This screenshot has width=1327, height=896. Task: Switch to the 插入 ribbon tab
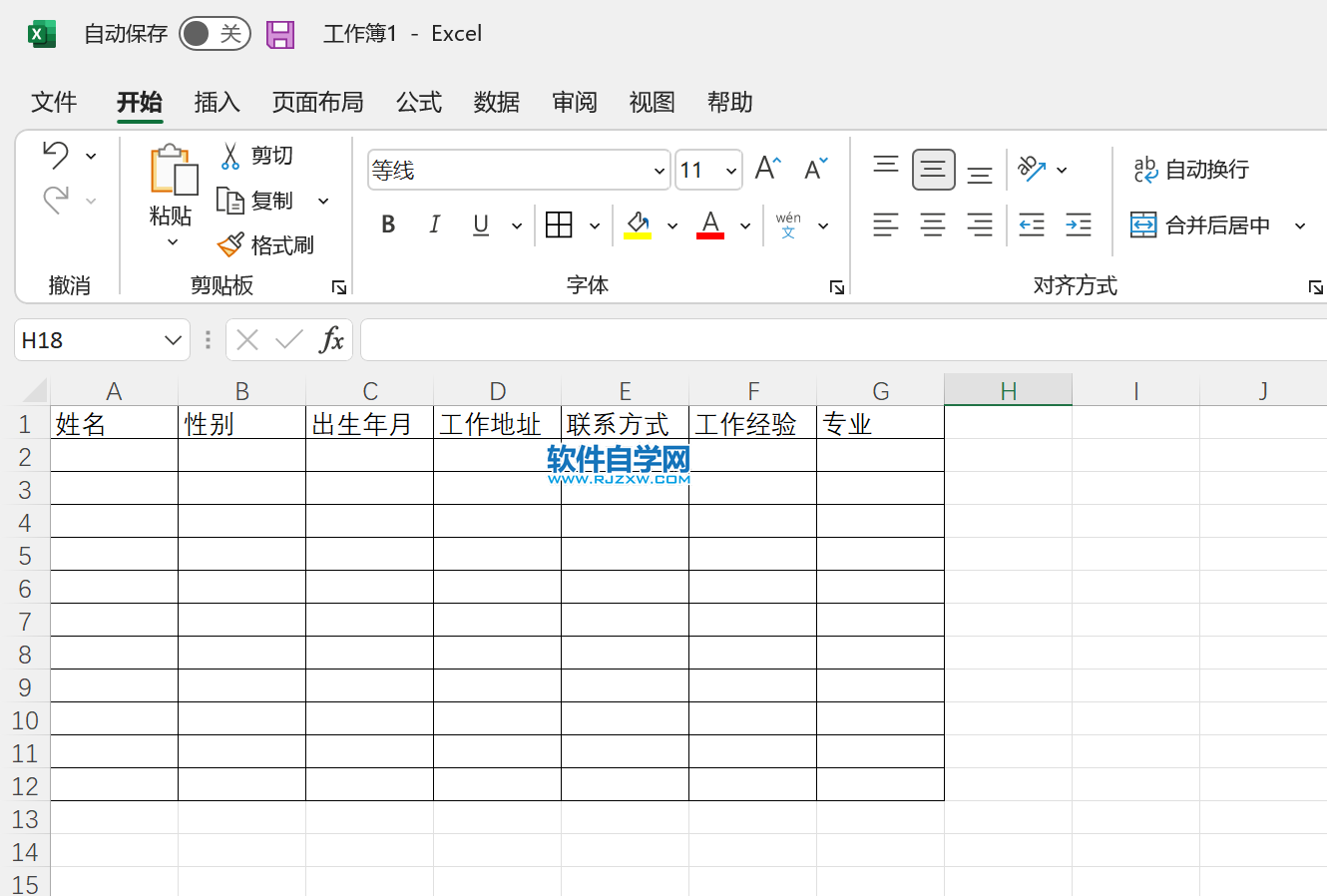[x=217, y=102]
